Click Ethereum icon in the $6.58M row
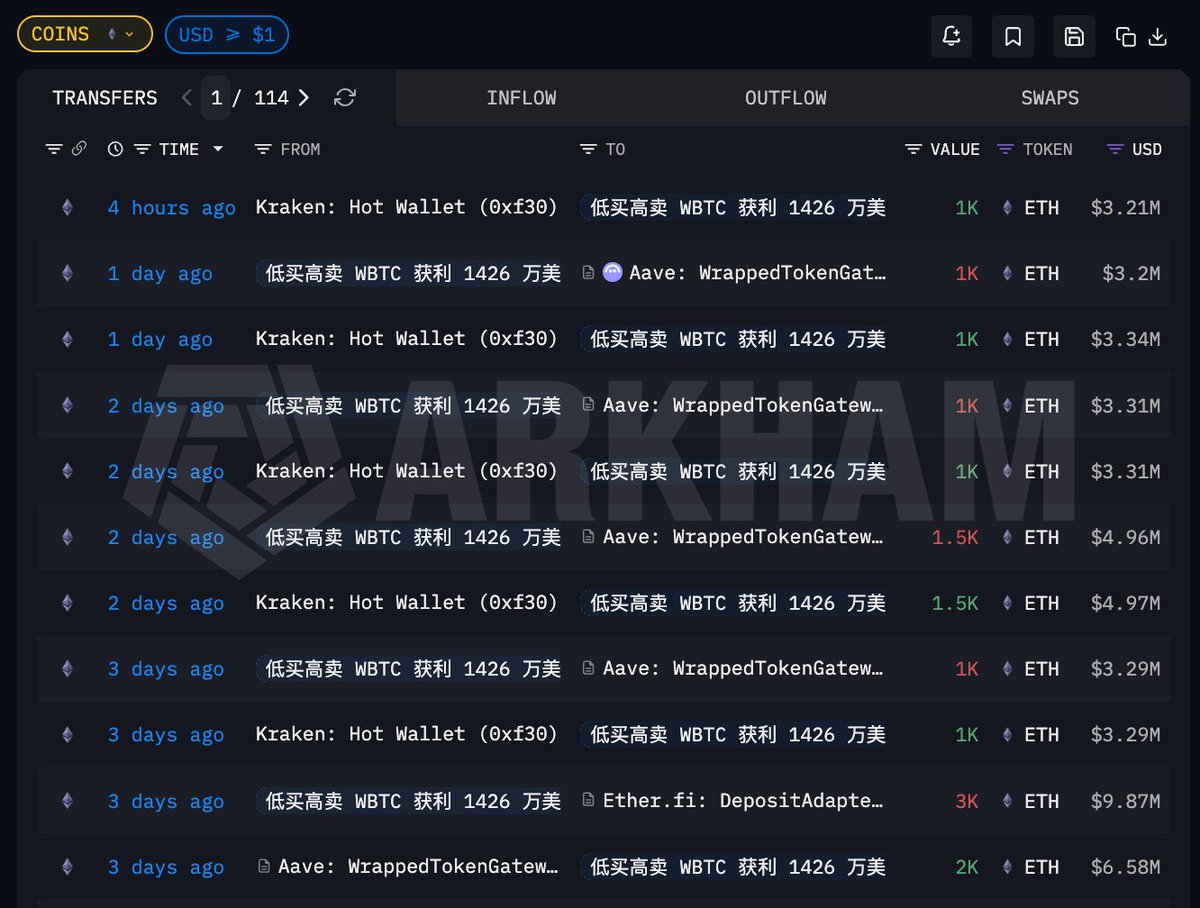This screenshot has height=908, width=1200. click(67, 867)
